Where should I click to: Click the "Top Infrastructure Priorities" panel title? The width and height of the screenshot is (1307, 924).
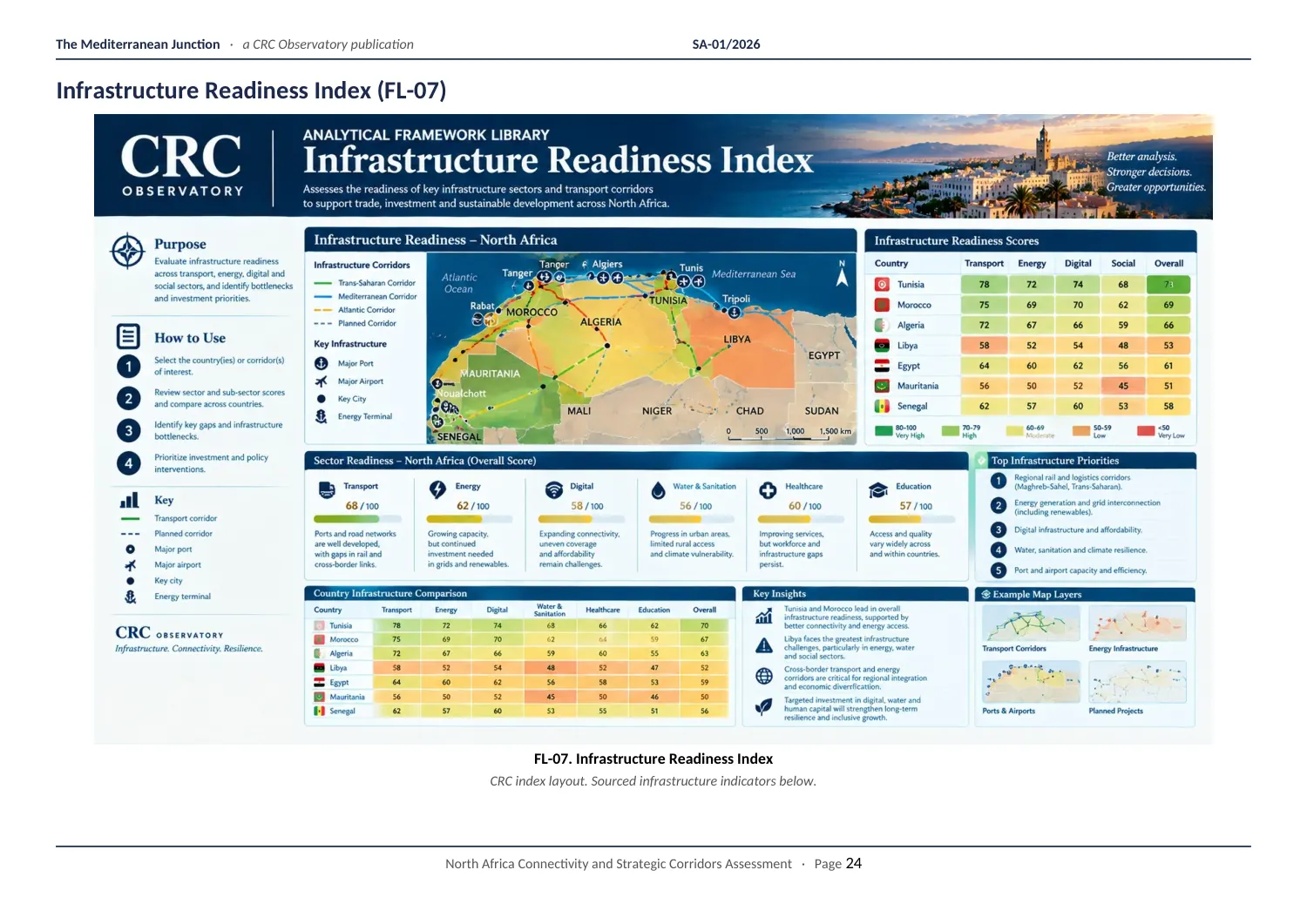click(1054, 461)
